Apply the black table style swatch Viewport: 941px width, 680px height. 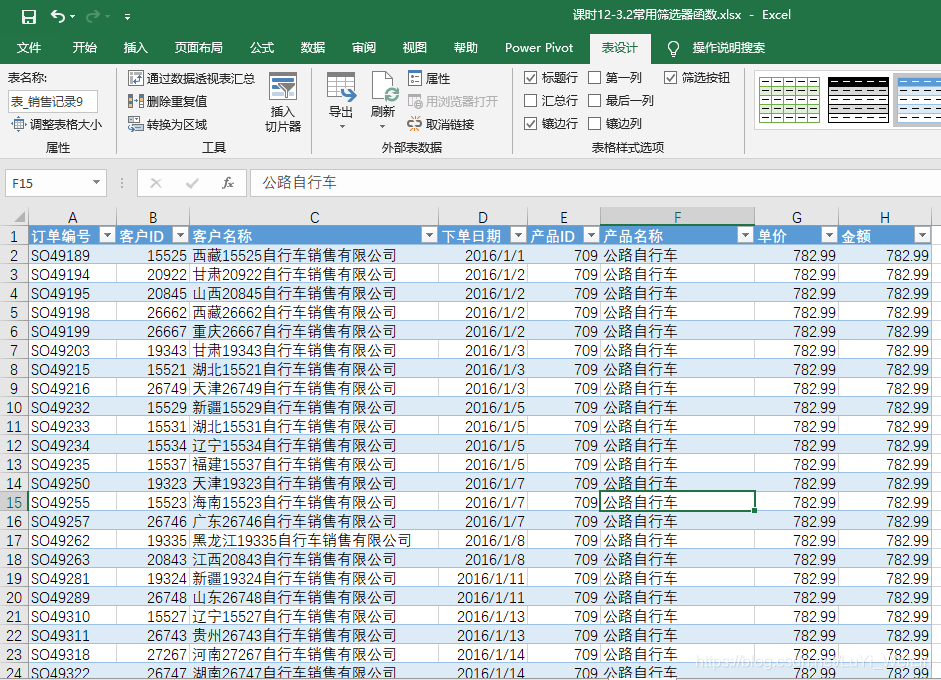click(858, 100)
